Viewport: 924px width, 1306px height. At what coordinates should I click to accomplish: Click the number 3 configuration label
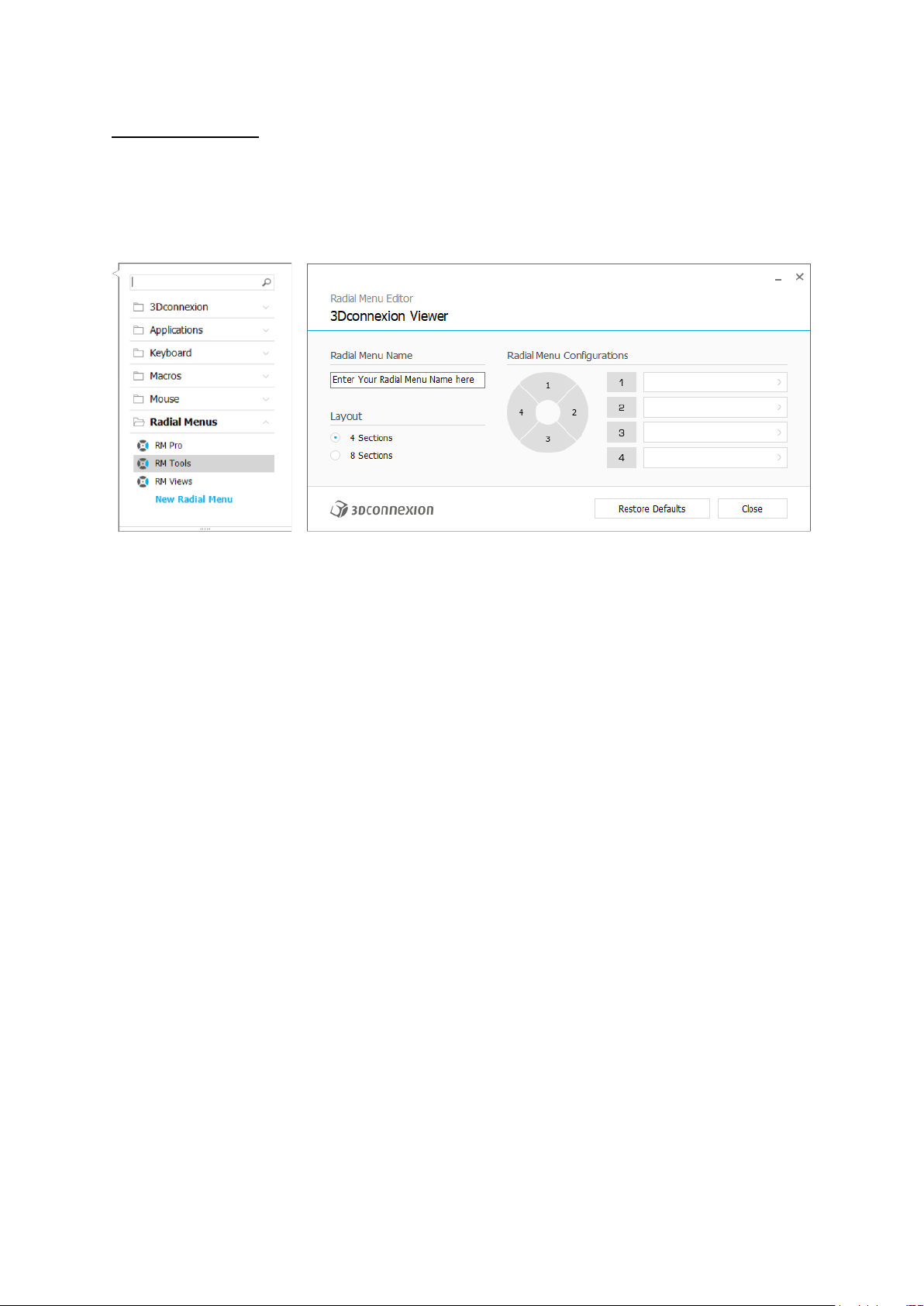coord(622,432)
